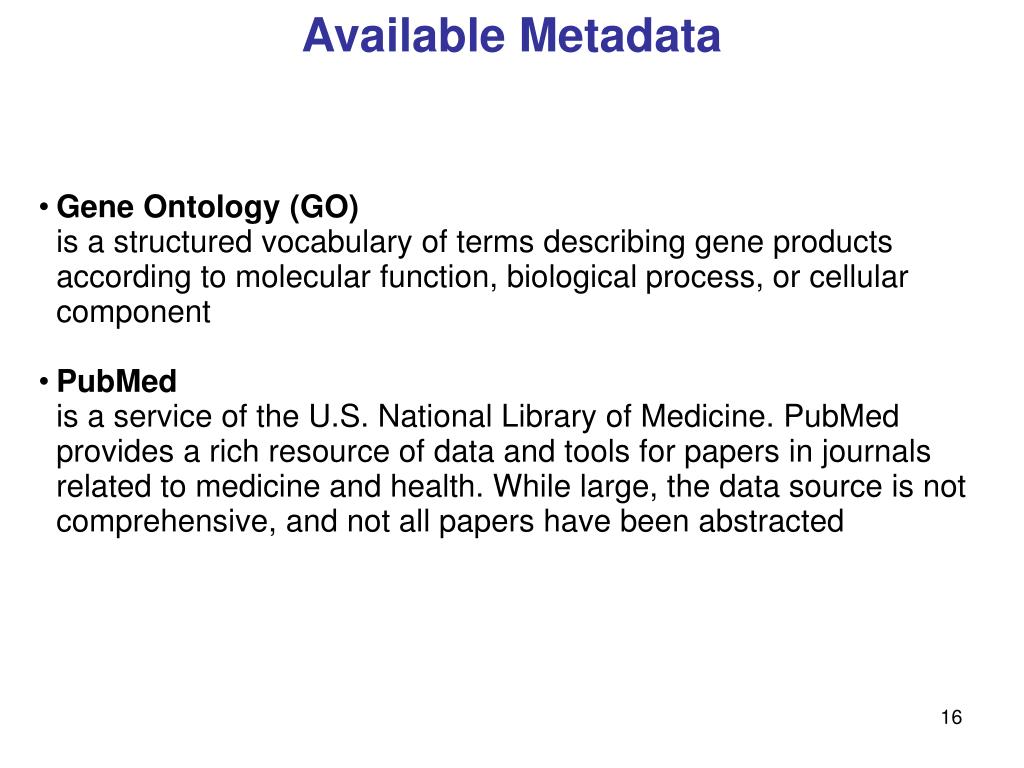The width and height of the screenshot is (1024, 768).
Task: Click the phrase 'medicine and health'
Action: (335, 487)
